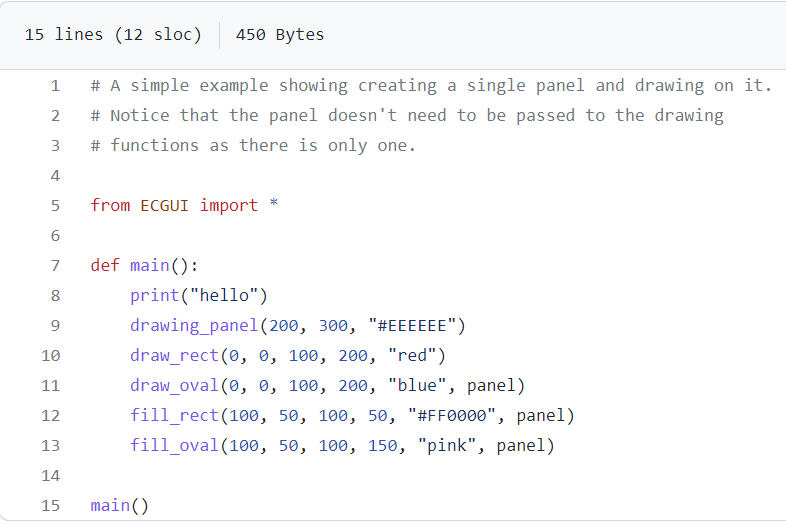Select line number 6
This screenshot has width=786, height=524.
pyautogui.click(x=55, y=236)
